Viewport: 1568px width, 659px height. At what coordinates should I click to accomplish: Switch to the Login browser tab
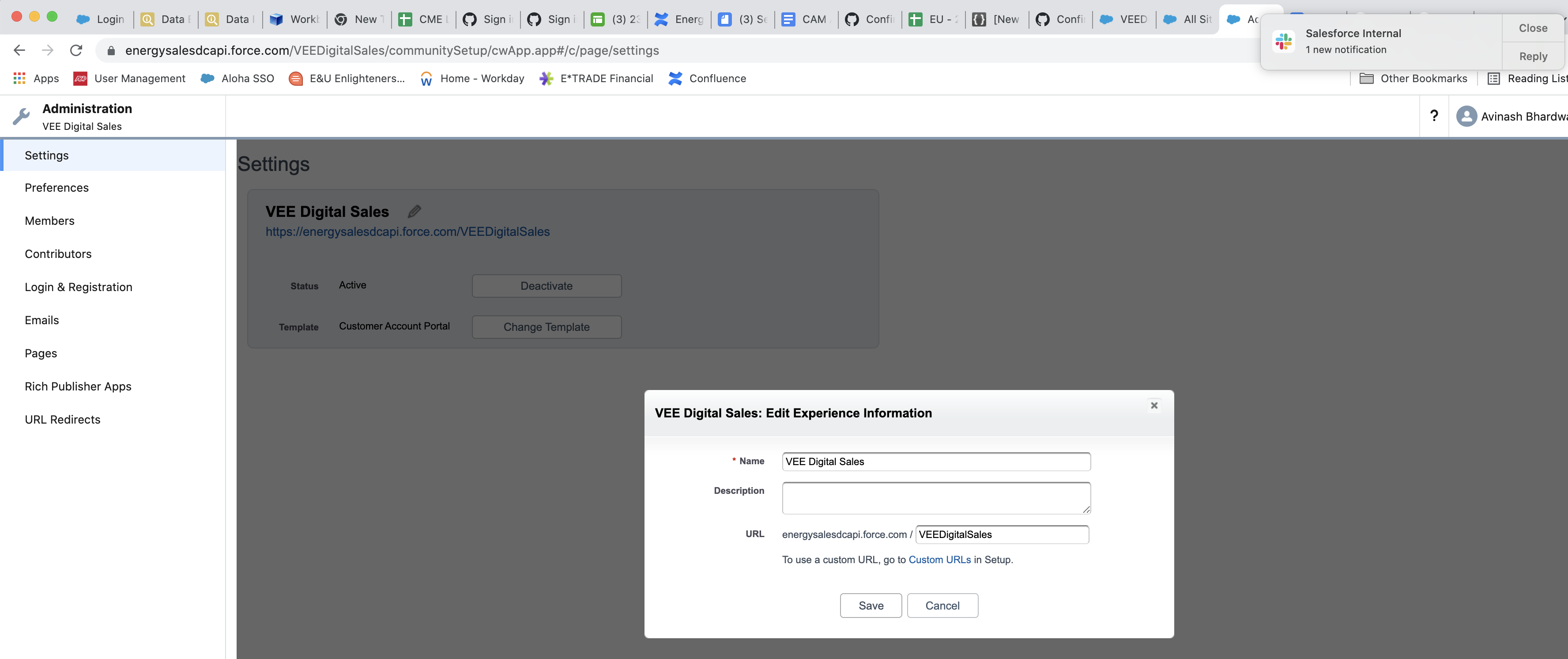pos(101,19)
